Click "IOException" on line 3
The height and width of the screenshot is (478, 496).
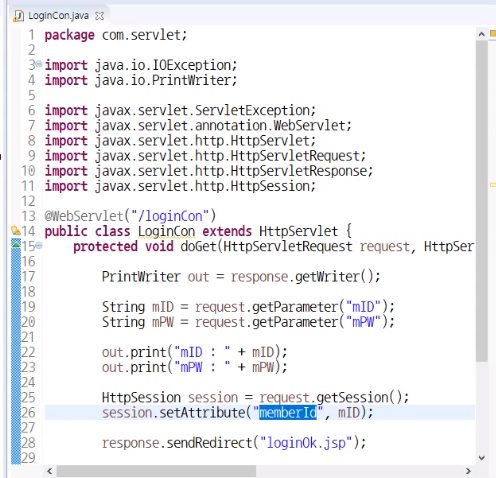[192, 65]
